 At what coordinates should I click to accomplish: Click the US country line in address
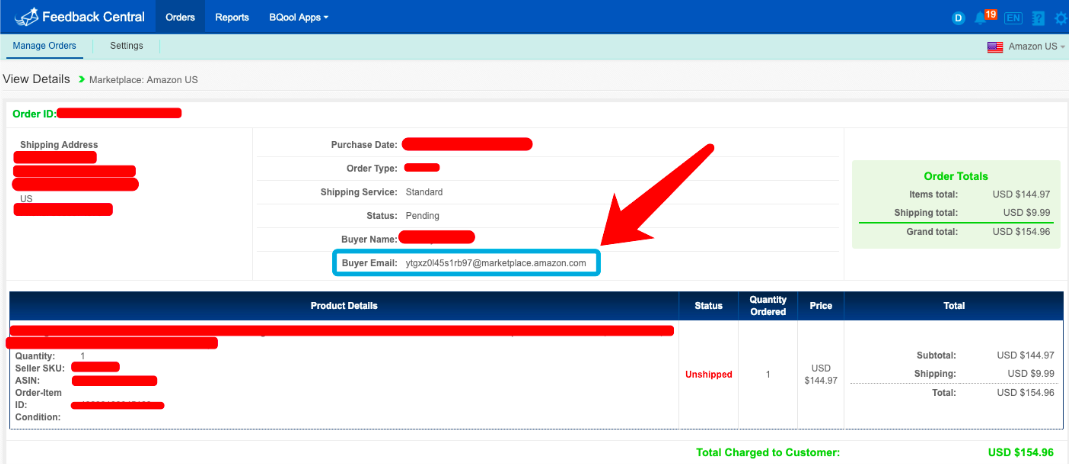tap(26, 198)
